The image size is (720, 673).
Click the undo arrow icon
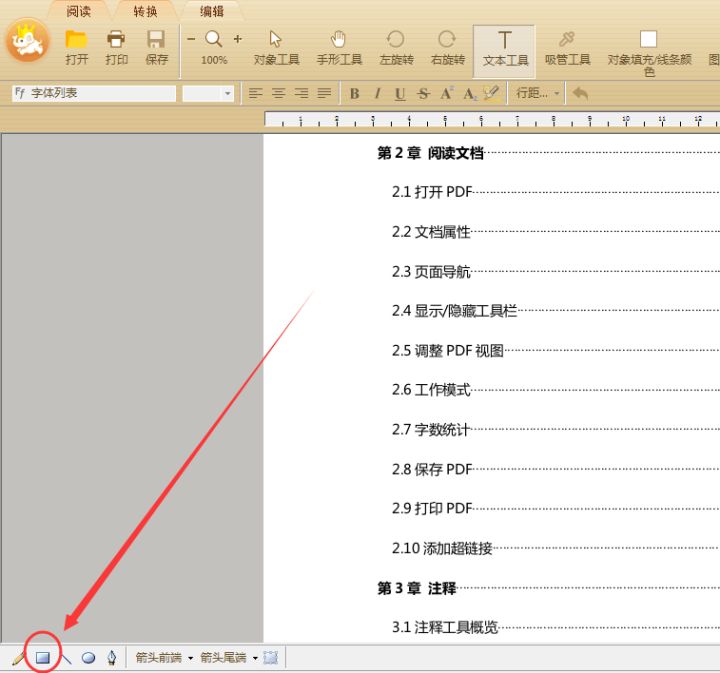(x=580, y=94)
